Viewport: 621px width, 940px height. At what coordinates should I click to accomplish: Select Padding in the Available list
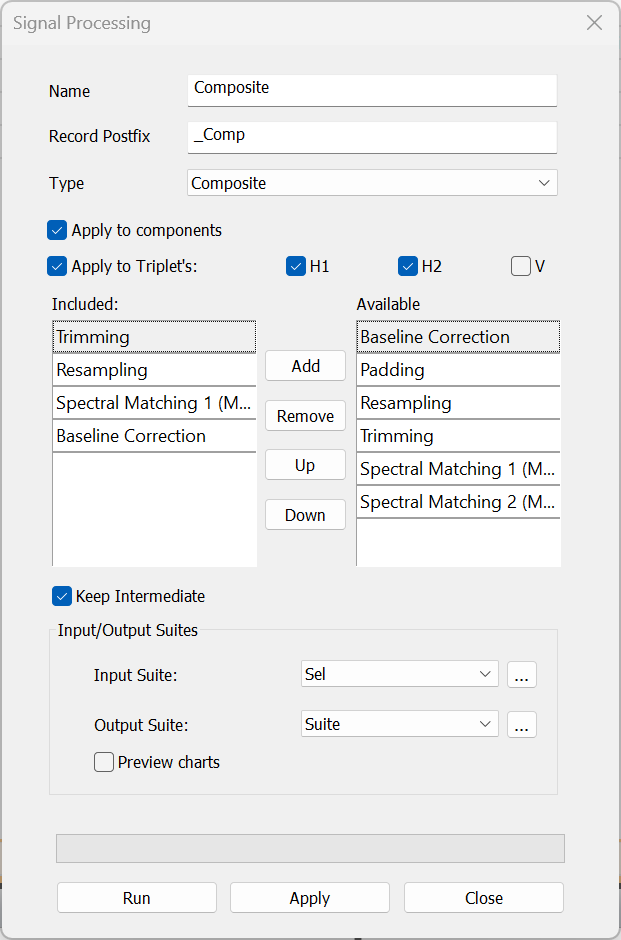coord(457,370)
